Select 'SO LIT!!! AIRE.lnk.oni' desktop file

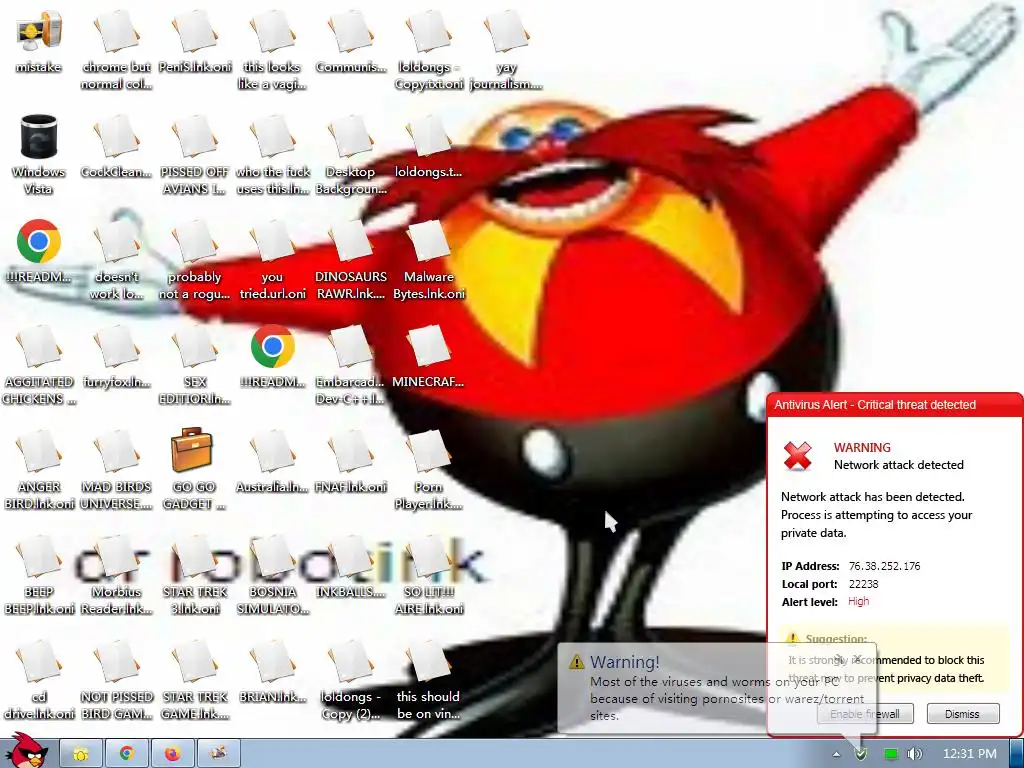(428, 575)
